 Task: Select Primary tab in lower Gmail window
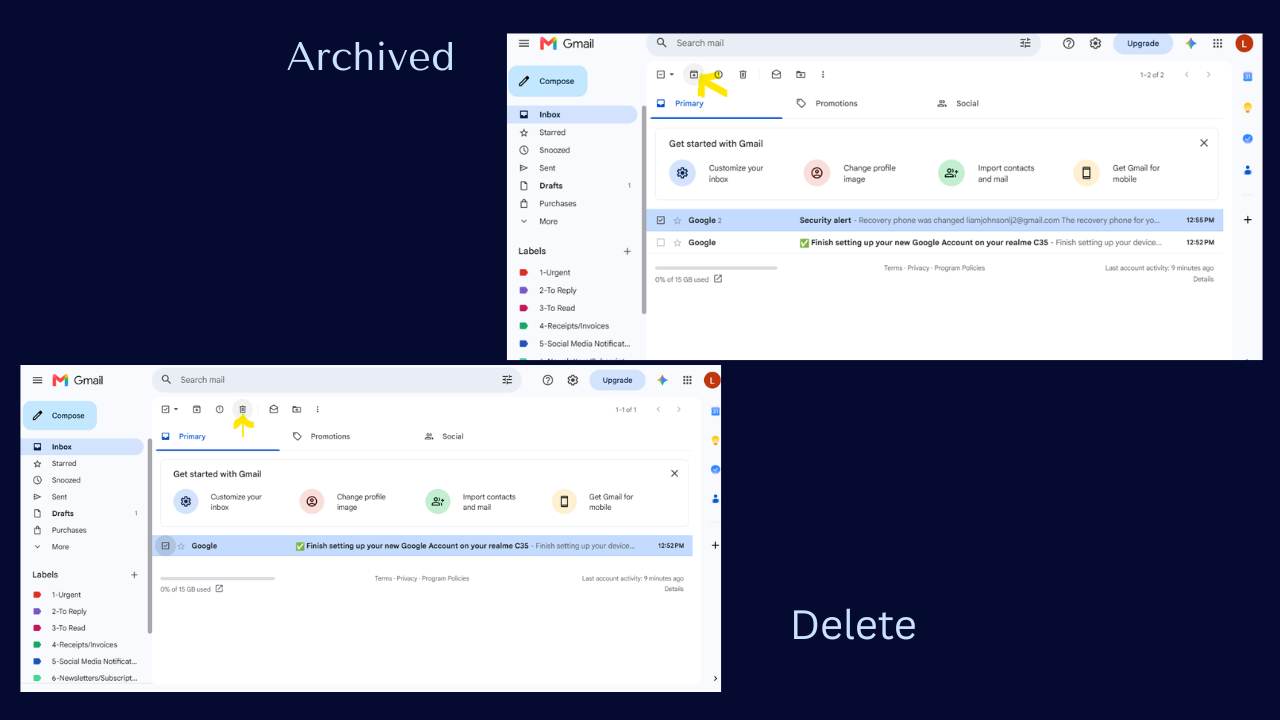pos(216,436)
